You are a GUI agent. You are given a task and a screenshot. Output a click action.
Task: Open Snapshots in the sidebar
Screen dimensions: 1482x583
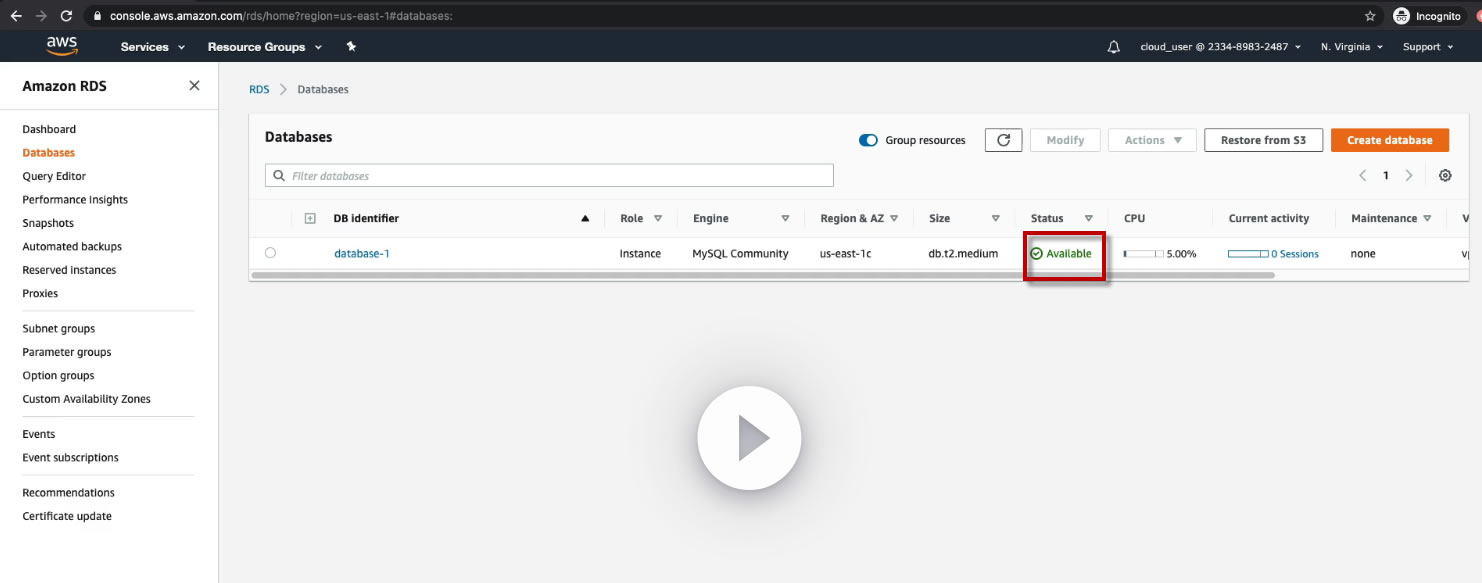tap(48, 223)
